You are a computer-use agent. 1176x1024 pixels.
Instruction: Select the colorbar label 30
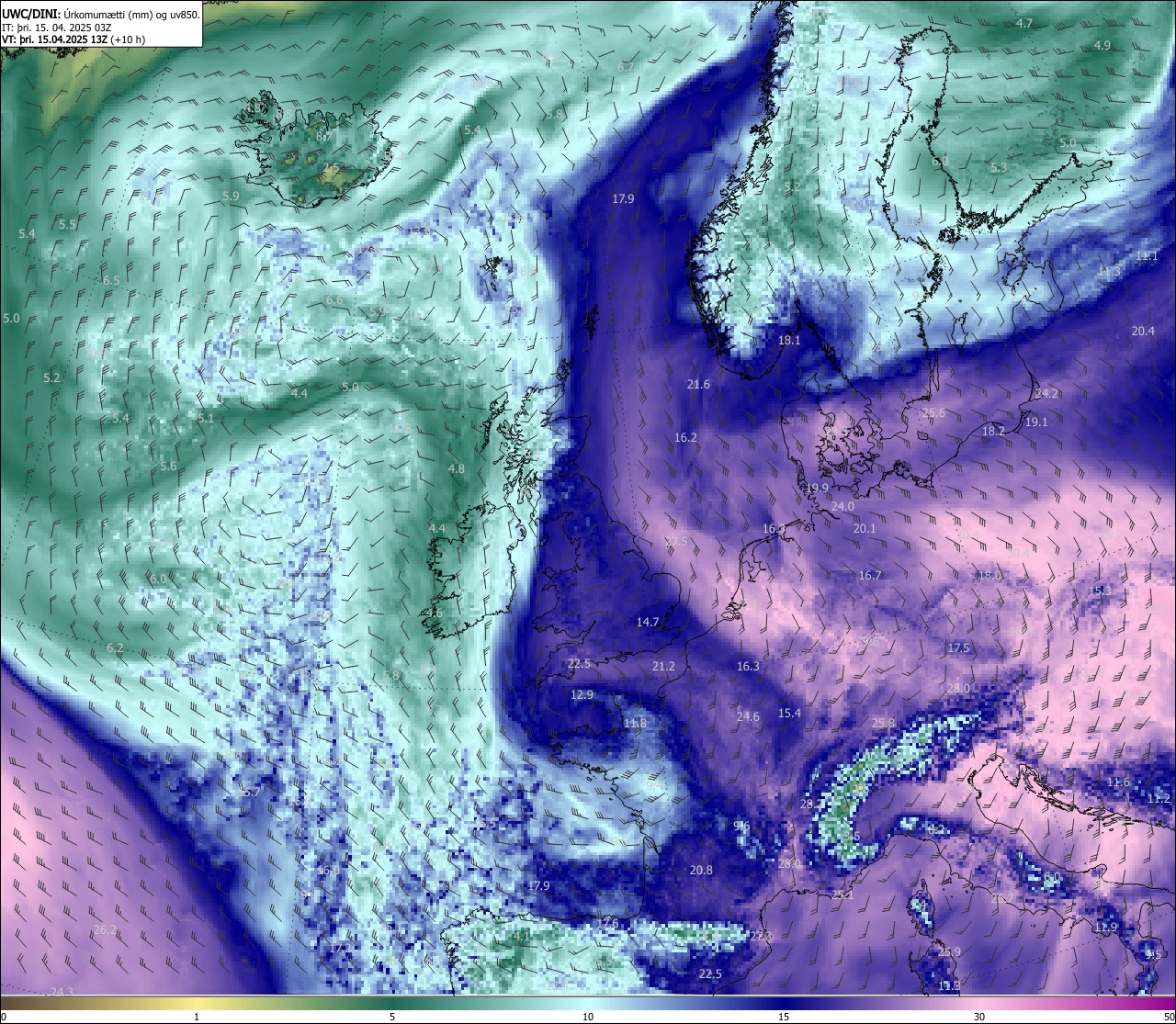979,1017
